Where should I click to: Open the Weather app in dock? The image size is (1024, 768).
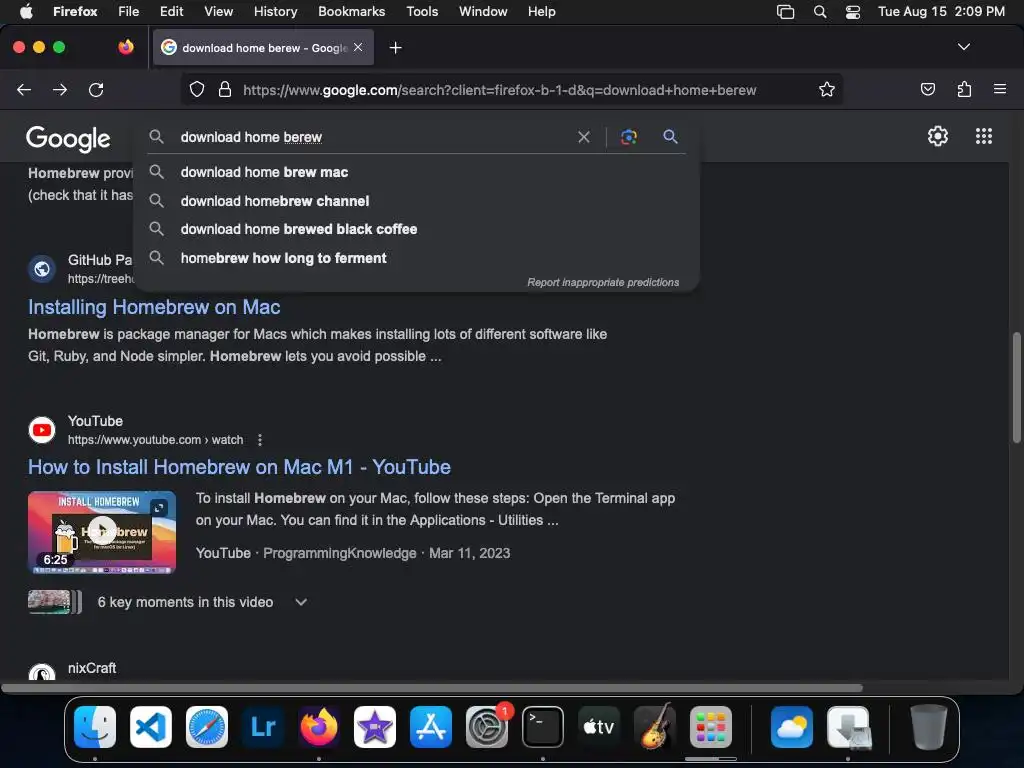pyautogui.click(x=792, y=727)
